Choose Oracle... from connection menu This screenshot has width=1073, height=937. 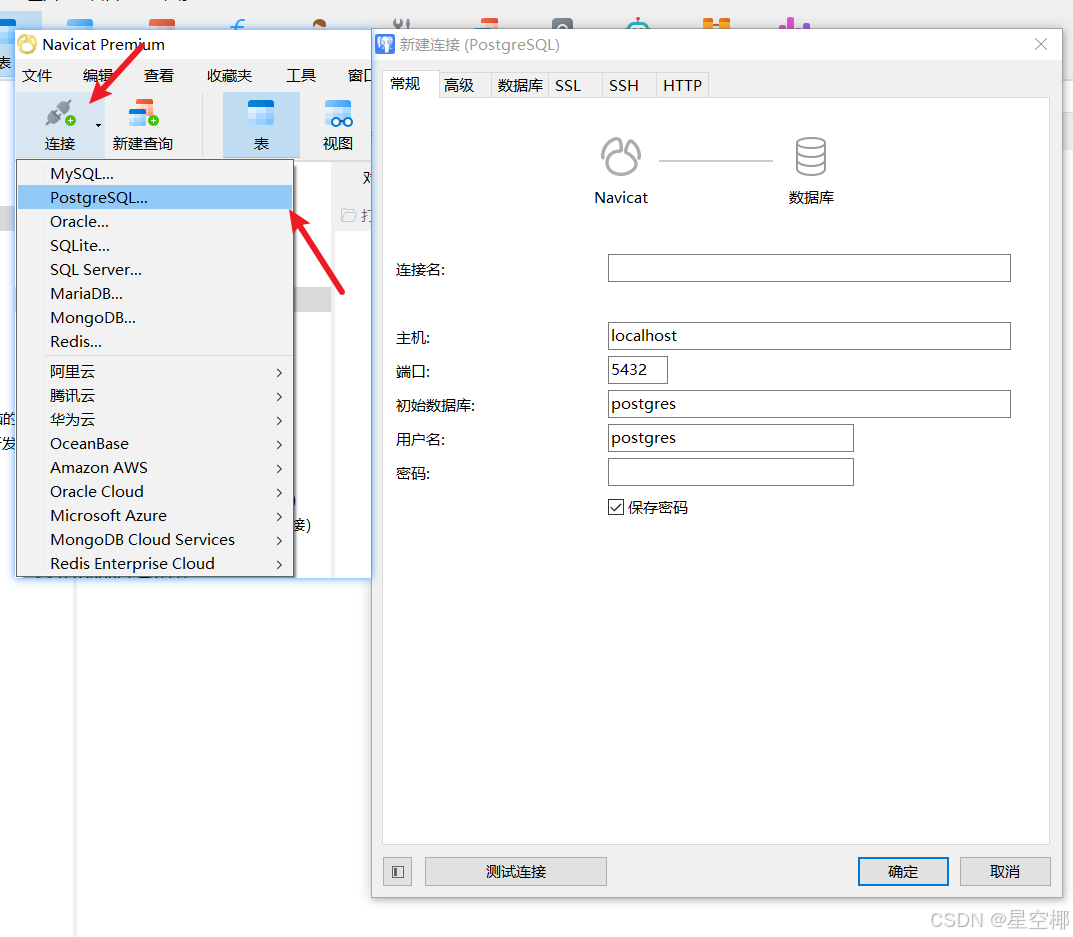tap(155, 221)
